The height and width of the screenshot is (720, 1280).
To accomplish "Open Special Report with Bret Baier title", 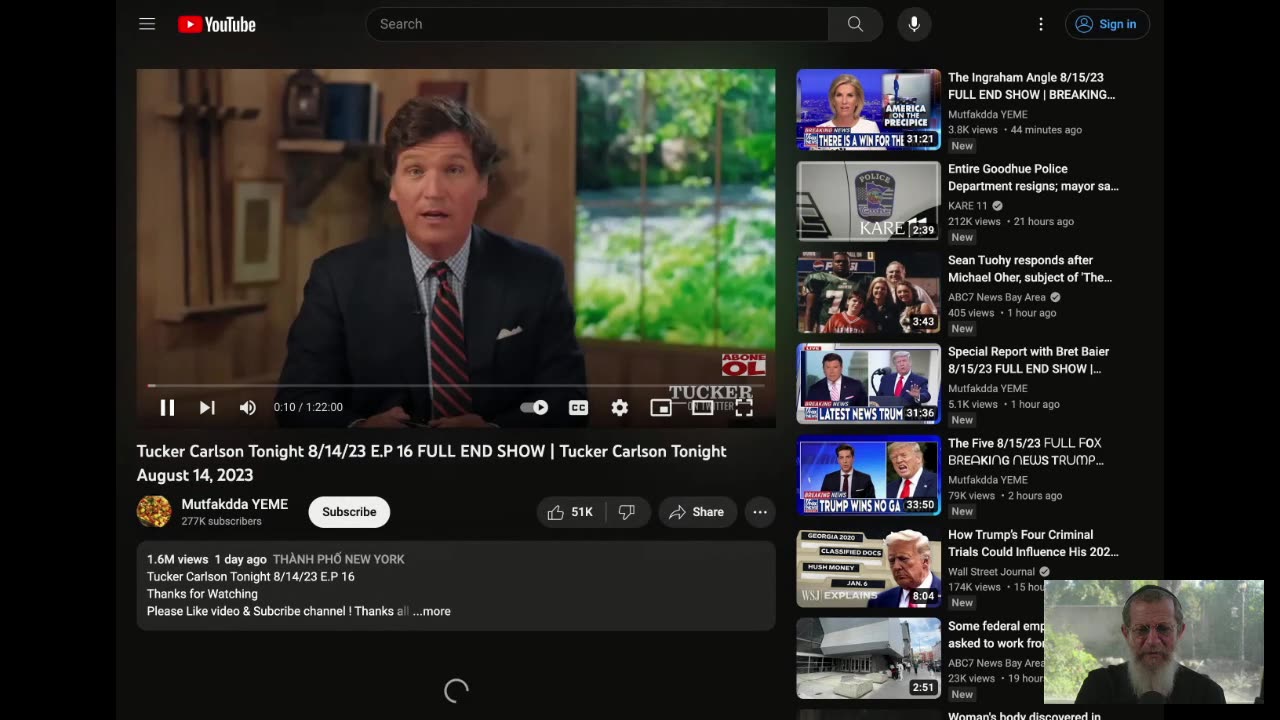I will pos(1028,360).
